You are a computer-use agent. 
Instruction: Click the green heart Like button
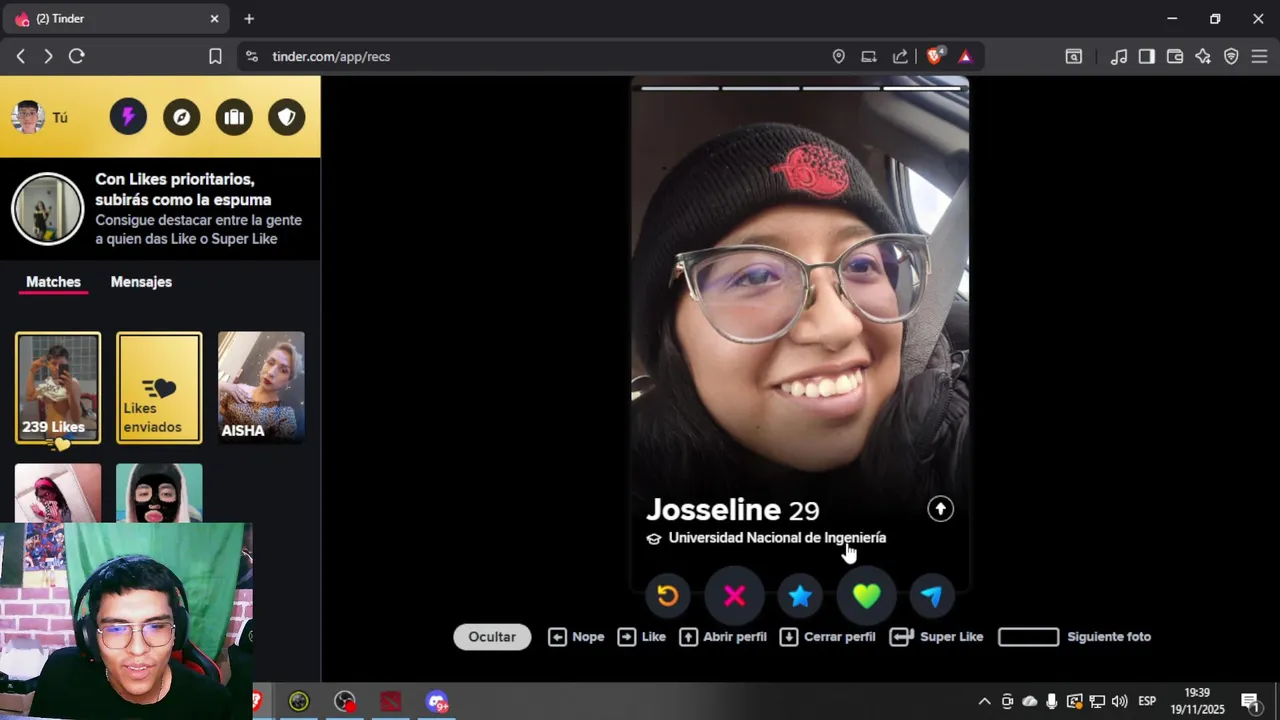click(866, 596)
